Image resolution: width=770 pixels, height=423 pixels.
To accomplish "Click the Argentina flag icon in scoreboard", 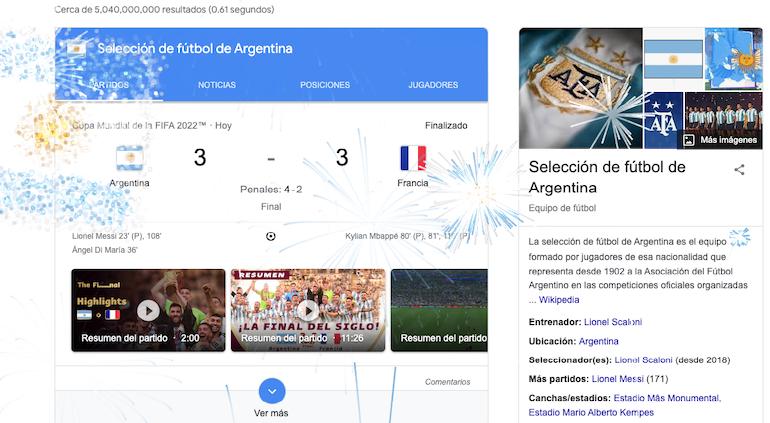I will pos(130,158).
